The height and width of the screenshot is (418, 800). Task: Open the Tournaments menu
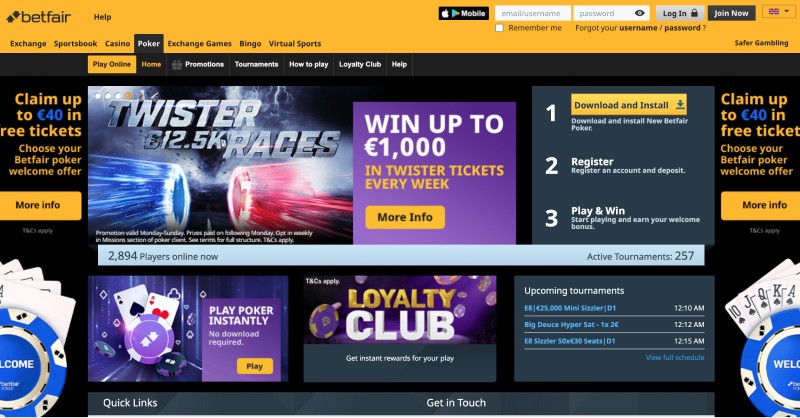click(257, 64)
